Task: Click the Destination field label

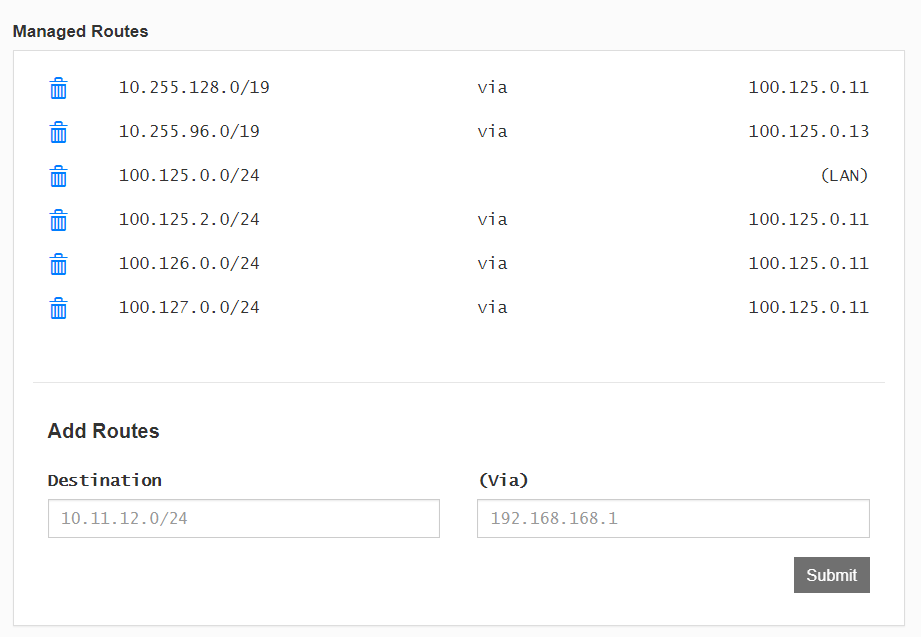Action: [105, 481]
